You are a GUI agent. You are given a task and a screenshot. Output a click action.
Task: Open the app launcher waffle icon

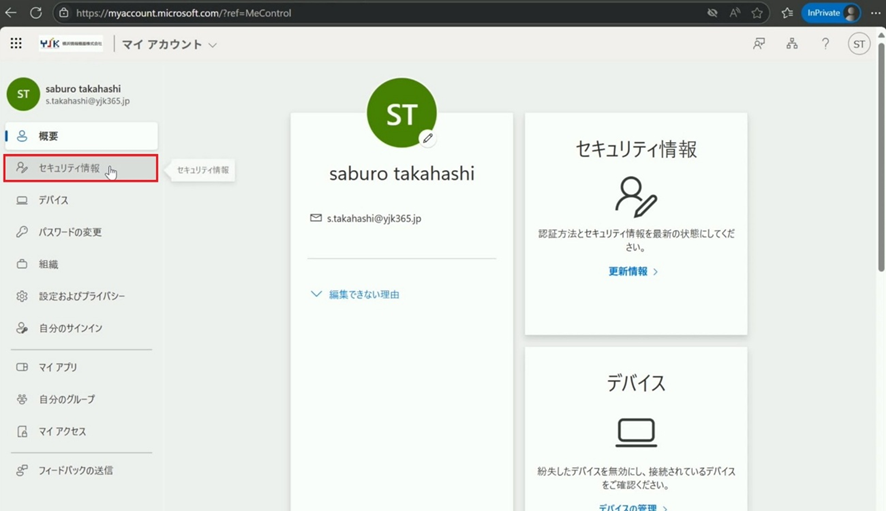tap(16, 44)
